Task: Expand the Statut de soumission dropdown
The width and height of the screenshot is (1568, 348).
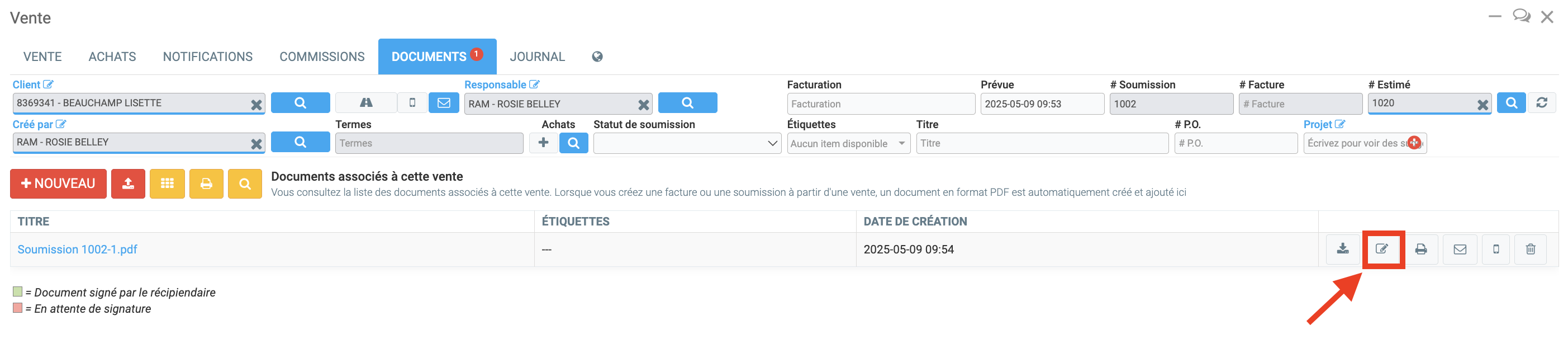Action: coord(687,143)
